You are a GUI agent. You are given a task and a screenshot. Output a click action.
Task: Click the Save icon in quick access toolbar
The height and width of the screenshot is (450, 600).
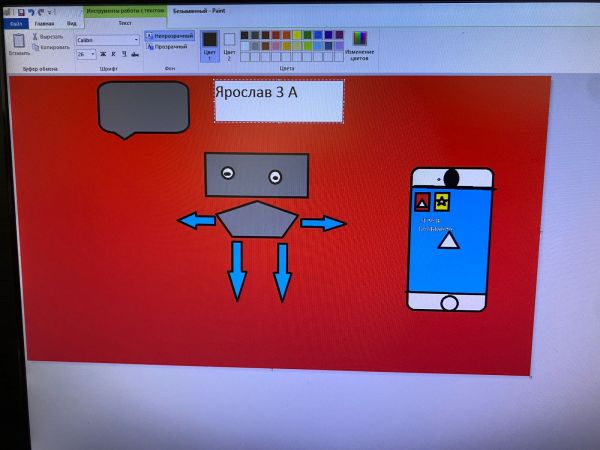click(x=21, y=12)
